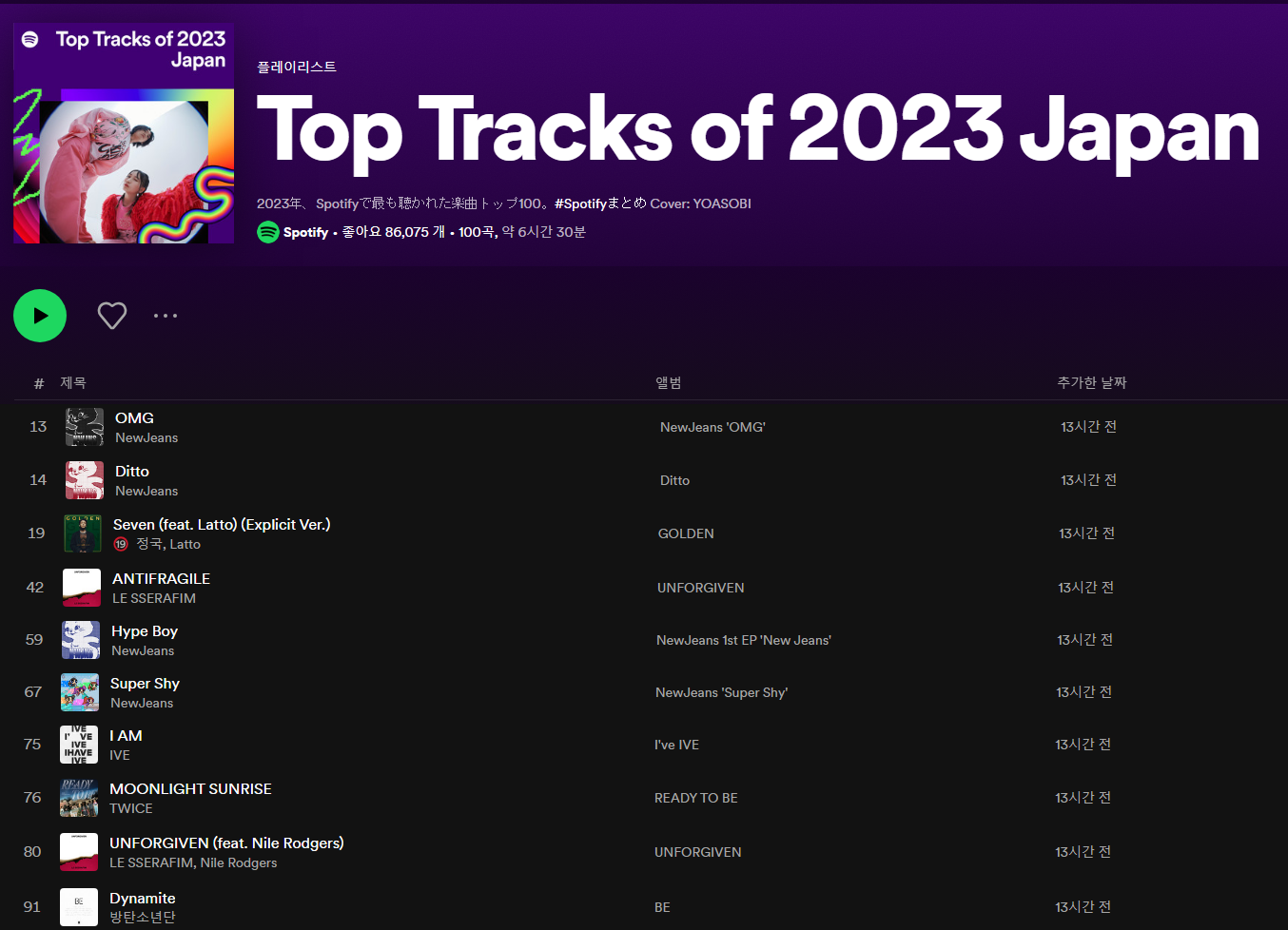The height and width of the screenshot is (930, 1288).
Task: Click the Ditto album cover icon
Action: tap(84, 480)
